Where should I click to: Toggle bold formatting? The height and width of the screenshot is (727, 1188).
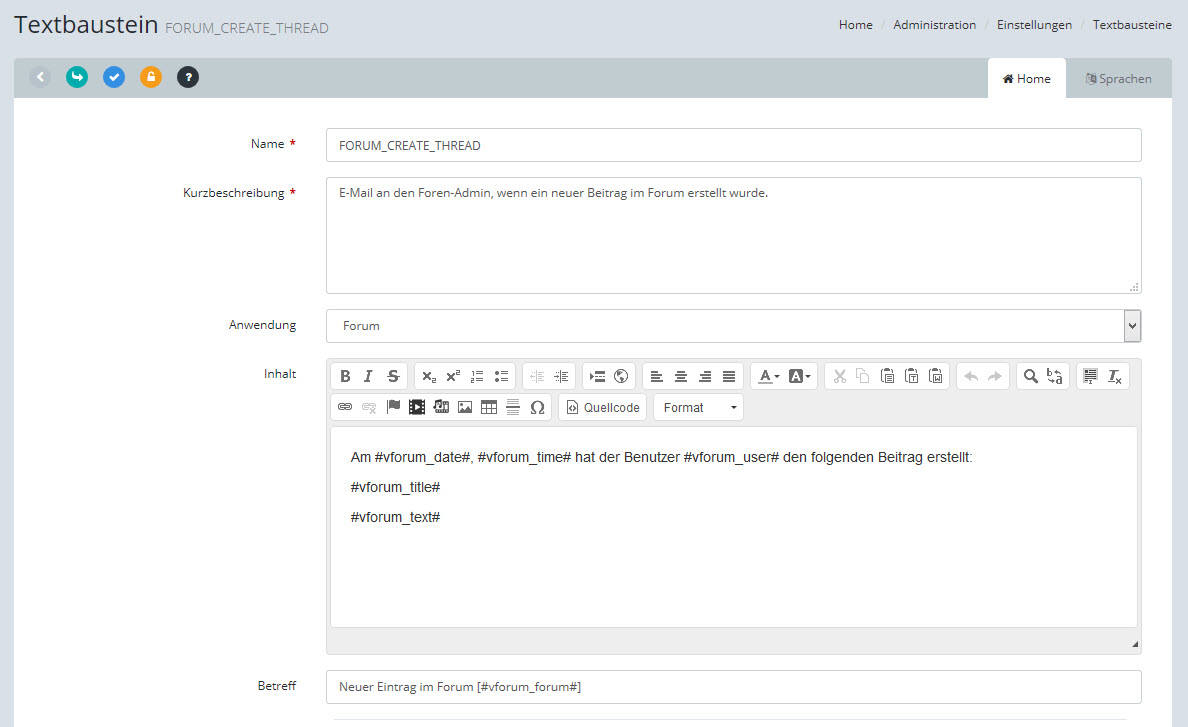(345, 376)
